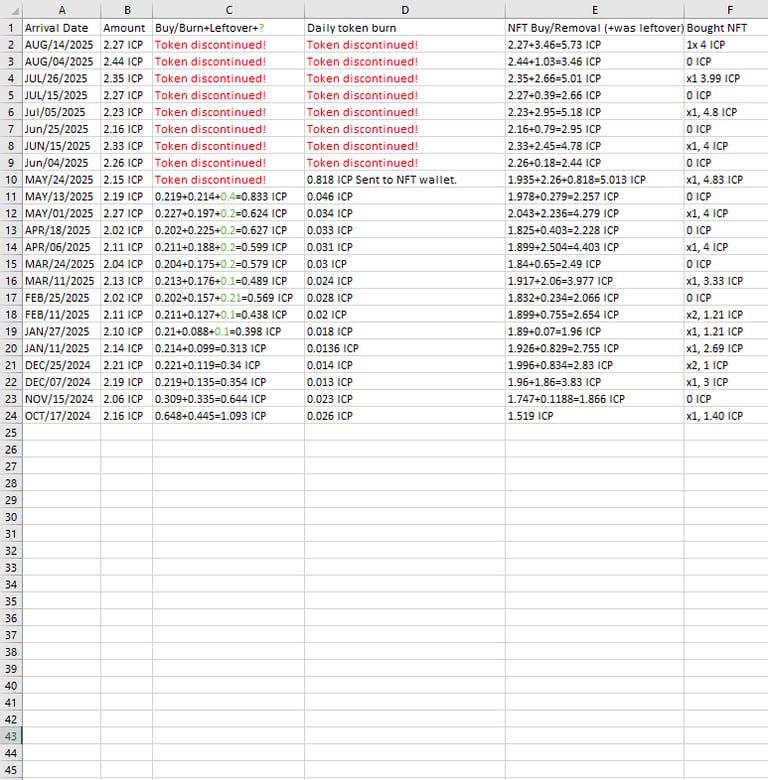Click the 0.227+0.197+0.2=0.624 ICP cell
Viewport: 768px width, 780px height.
coord(229,213)
